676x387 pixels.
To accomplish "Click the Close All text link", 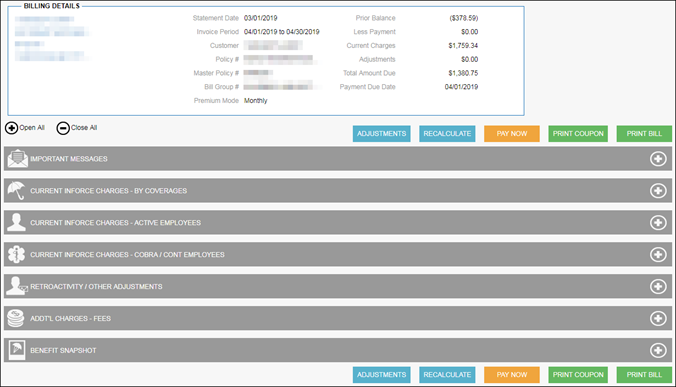I will pyautogui.click(x=84, y=128).
